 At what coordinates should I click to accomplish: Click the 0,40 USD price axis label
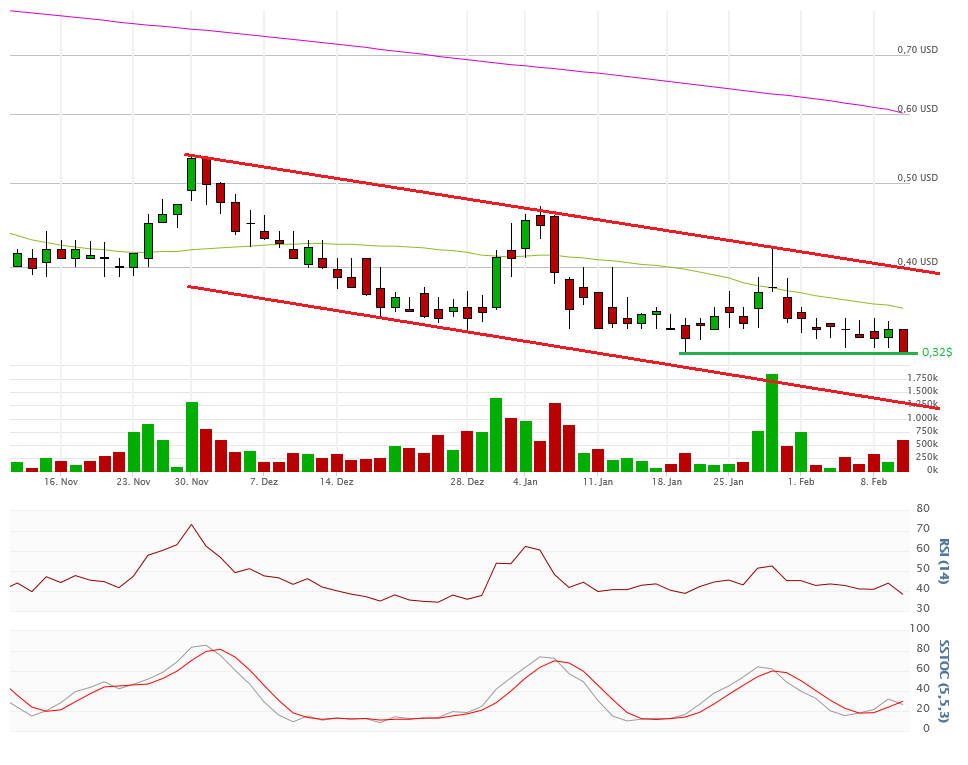pos(917,262)
